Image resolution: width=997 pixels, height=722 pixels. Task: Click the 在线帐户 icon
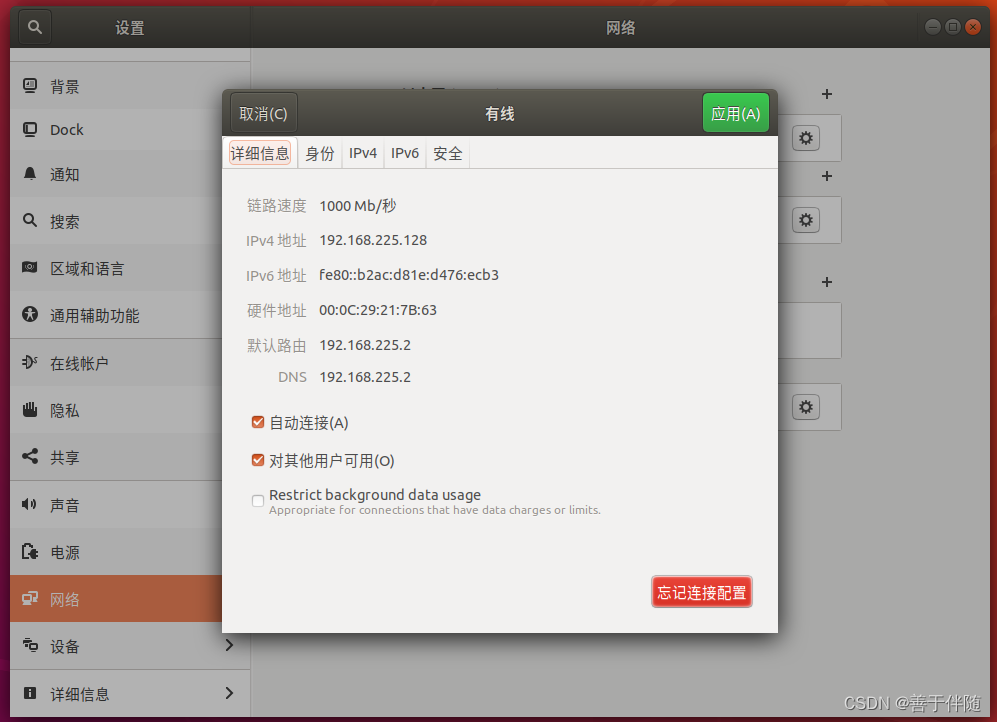30,362
